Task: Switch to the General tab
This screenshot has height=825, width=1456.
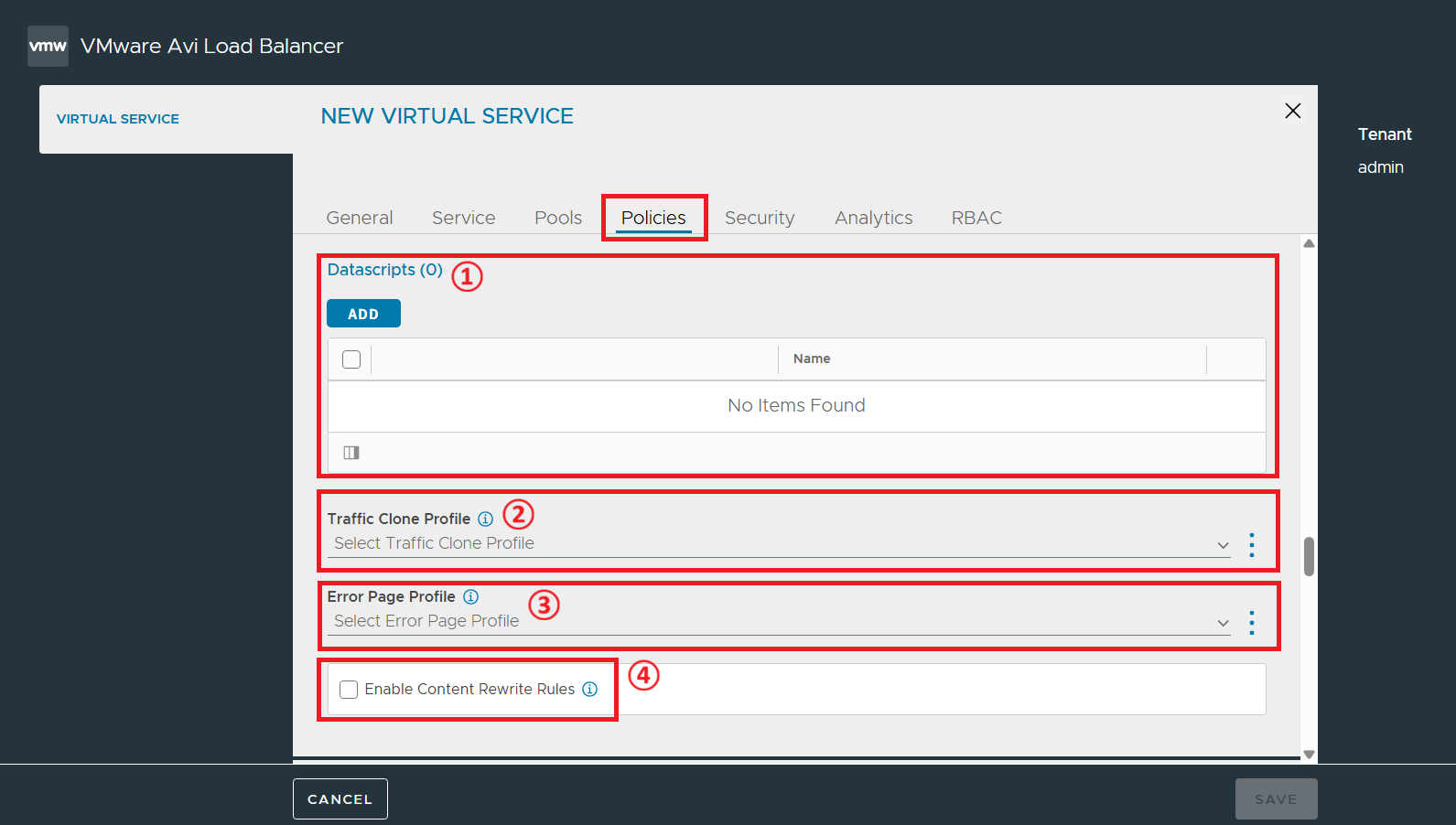Action: click(x=360, y=218)
